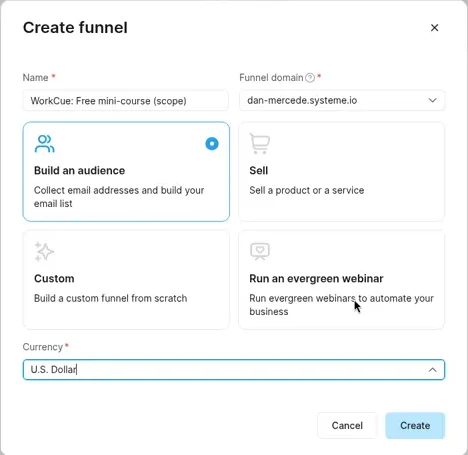This screenshot has height=455, width=468.
Task: Click into the Currency U.S. Dollar field
Action: tap(234, 370)
